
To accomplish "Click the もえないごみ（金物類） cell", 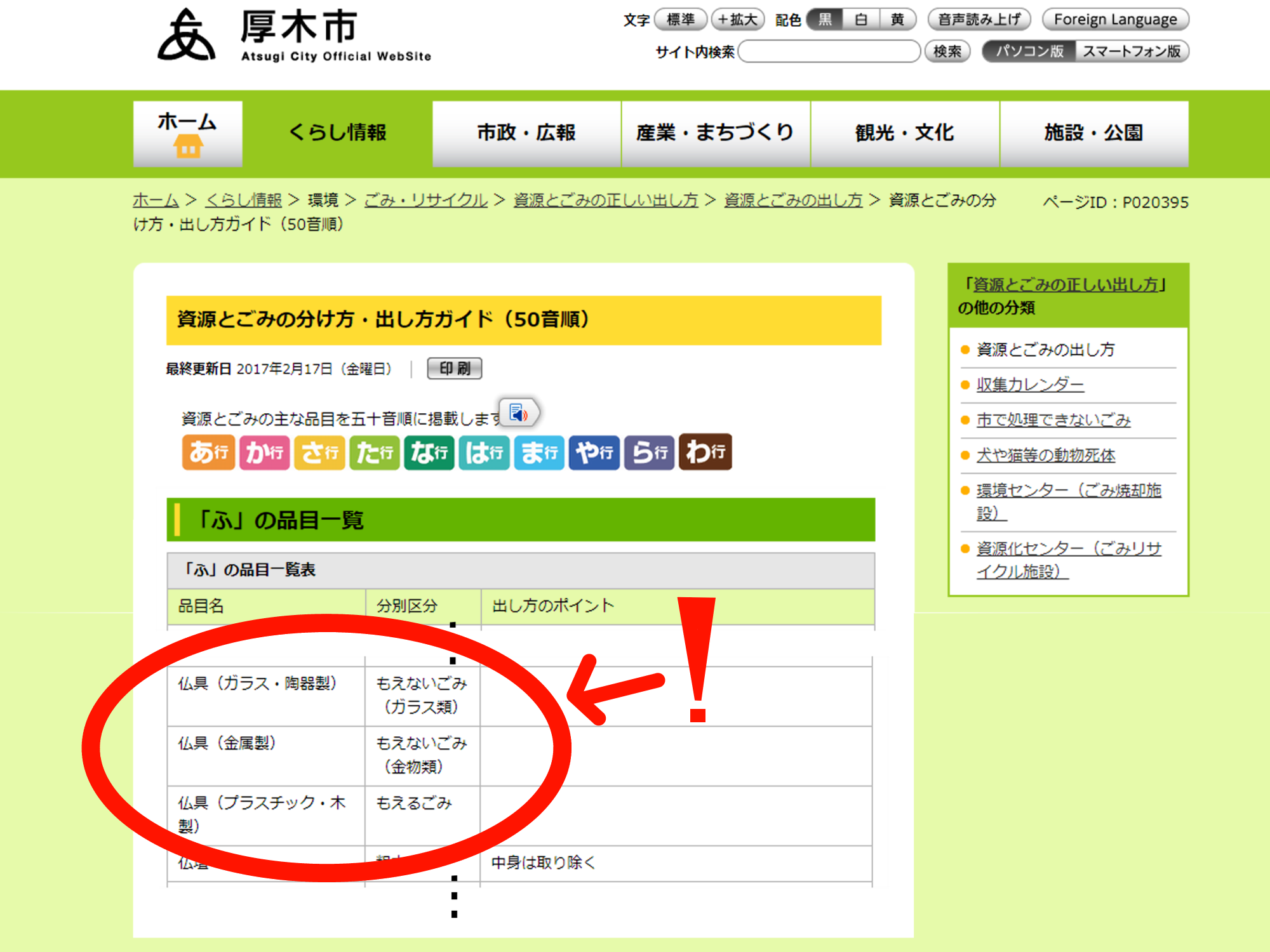I will pos(422,755).
